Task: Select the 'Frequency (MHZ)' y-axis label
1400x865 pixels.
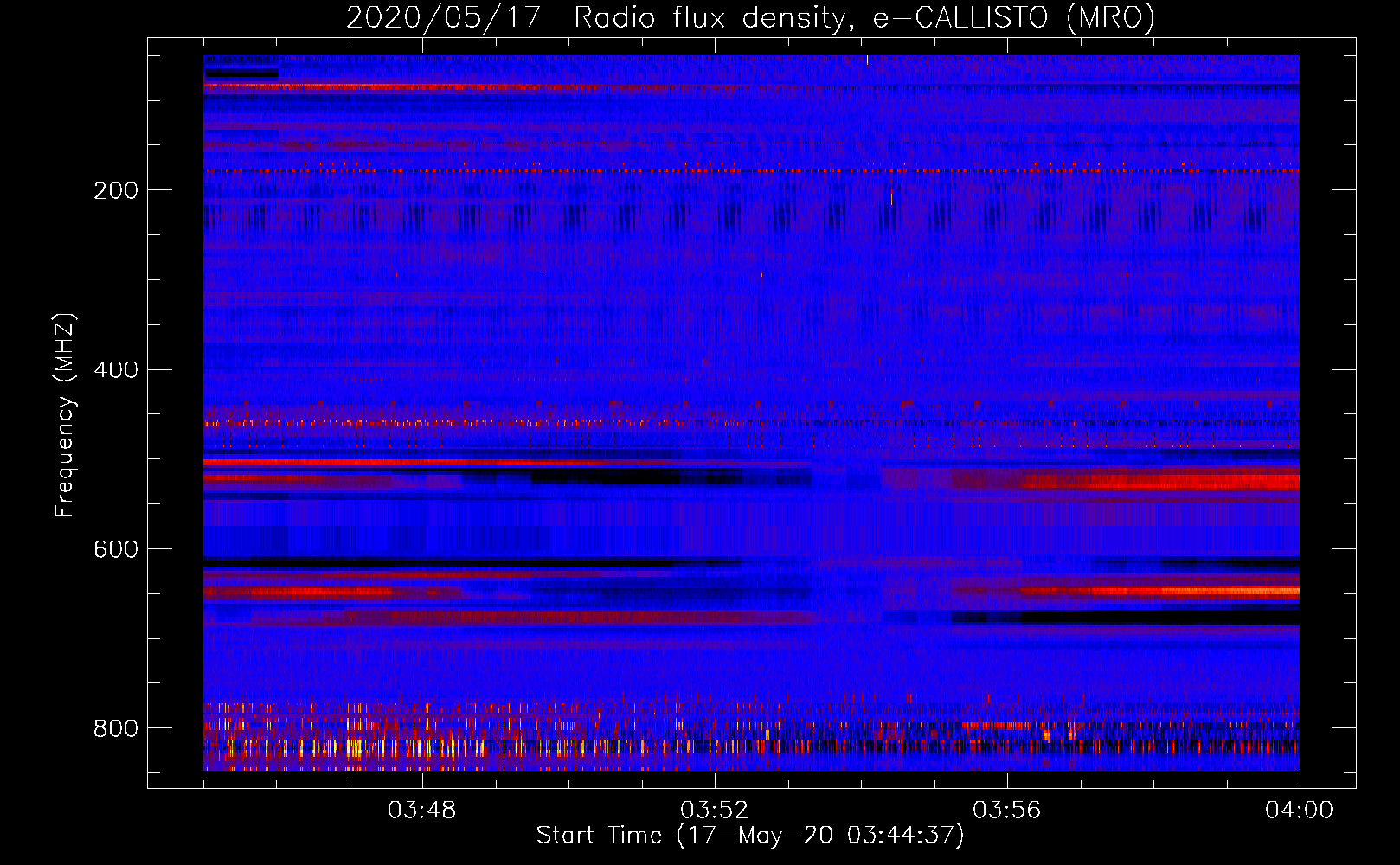Action: click(65, 415)
